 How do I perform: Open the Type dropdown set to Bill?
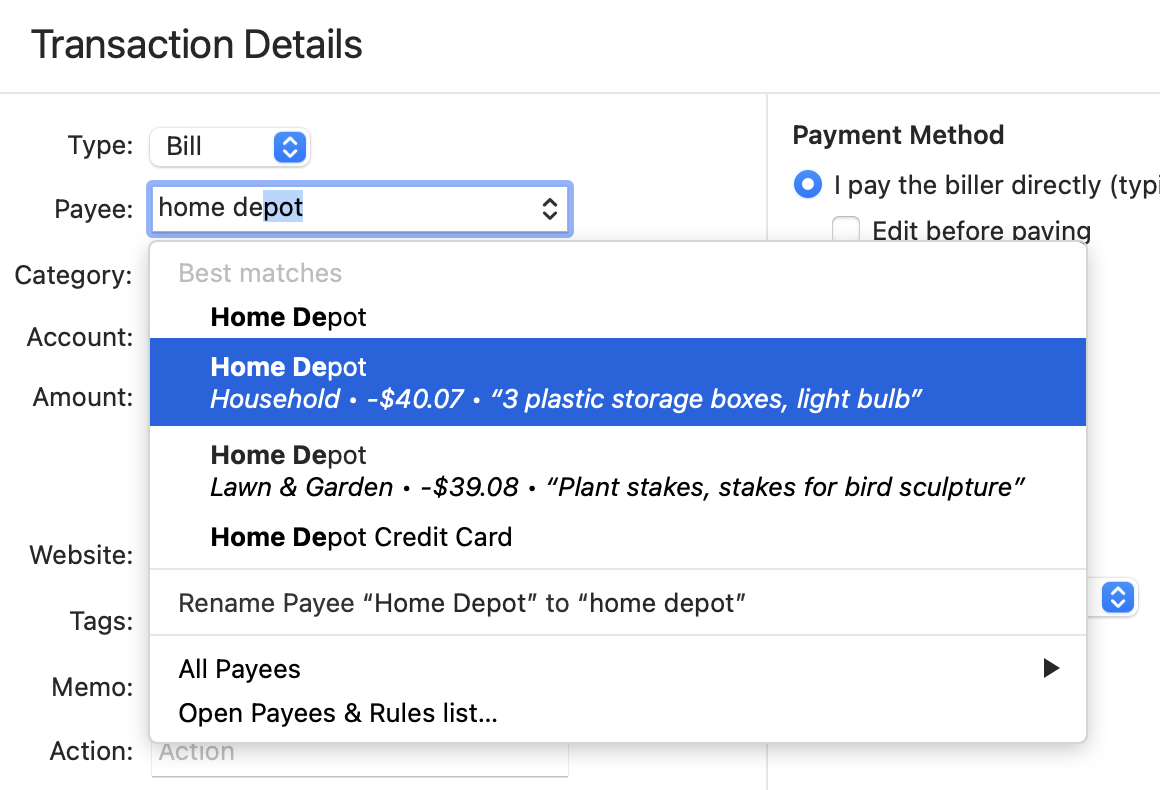[x=229, y=146]
